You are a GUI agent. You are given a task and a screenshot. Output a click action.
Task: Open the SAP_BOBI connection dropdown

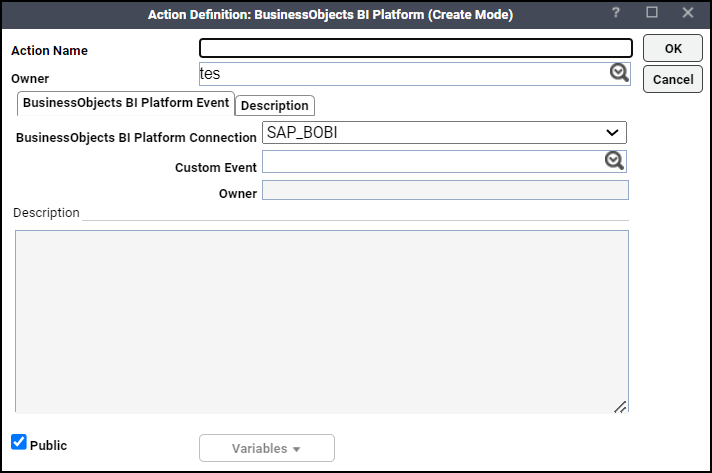444,133
